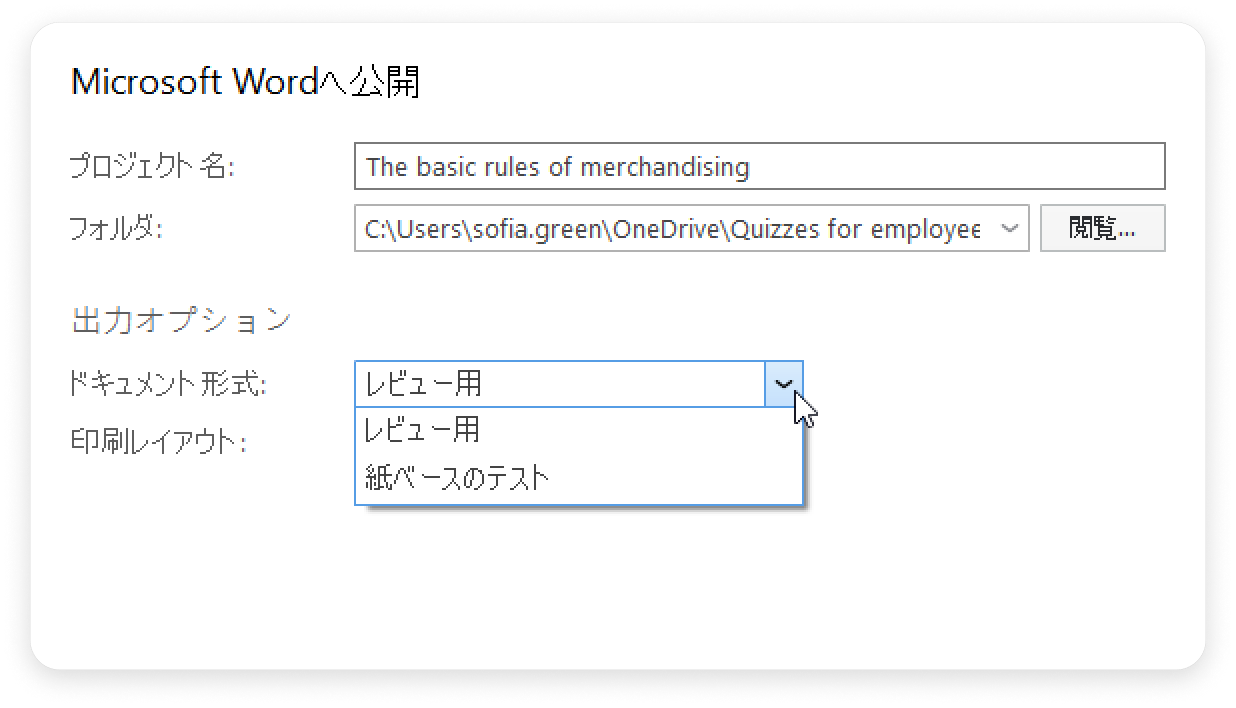
Task: Click the 印刷レイアウト label
Action: [x=158, y=441]
